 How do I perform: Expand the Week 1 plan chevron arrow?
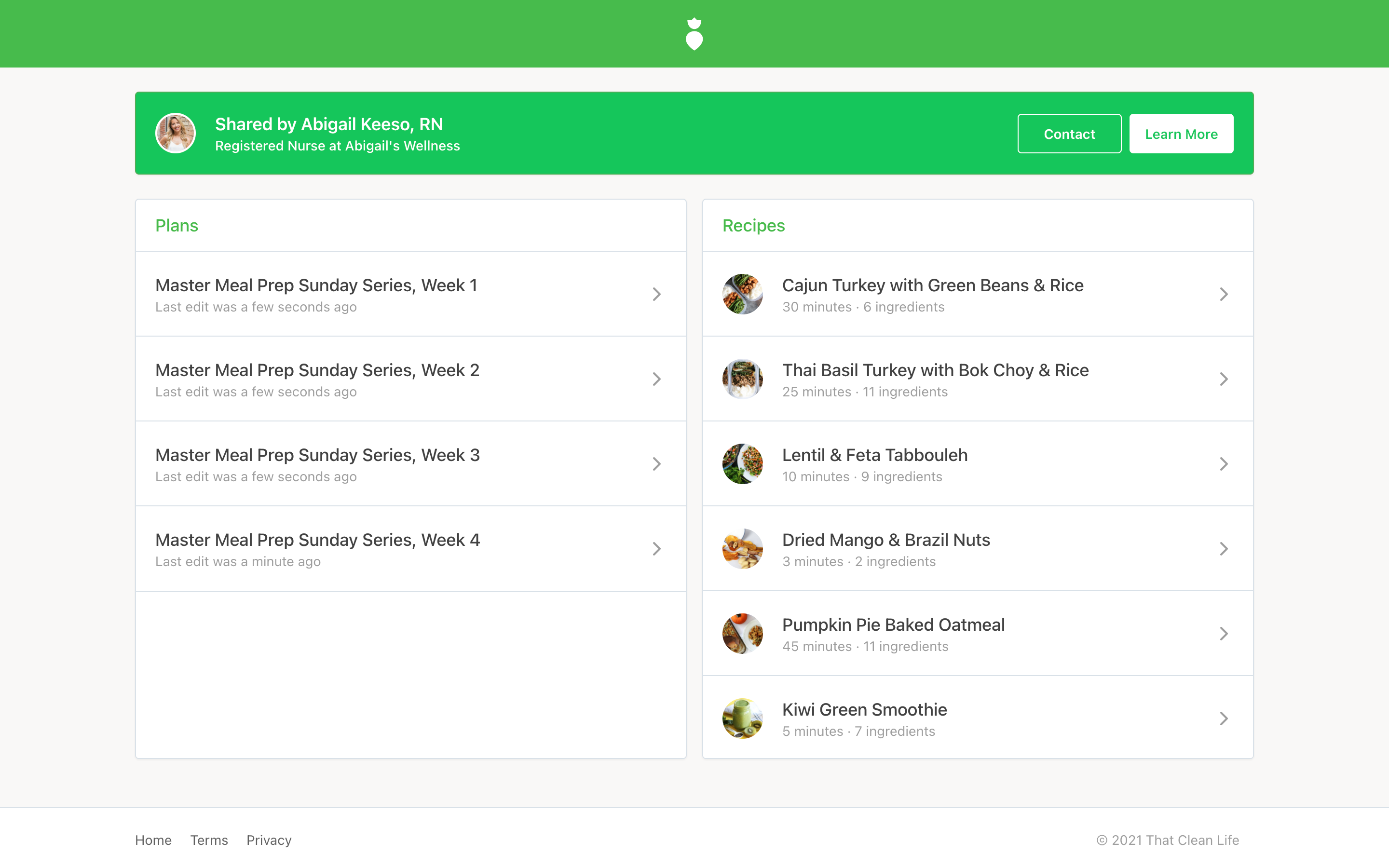click(656, 294)
